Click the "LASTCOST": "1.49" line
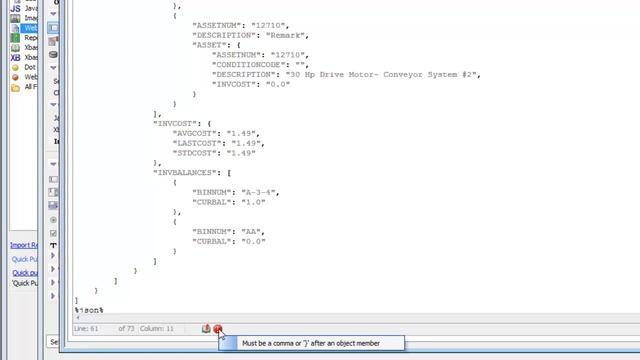The width and height of the screenshot is (640, 360). (218, 143)
